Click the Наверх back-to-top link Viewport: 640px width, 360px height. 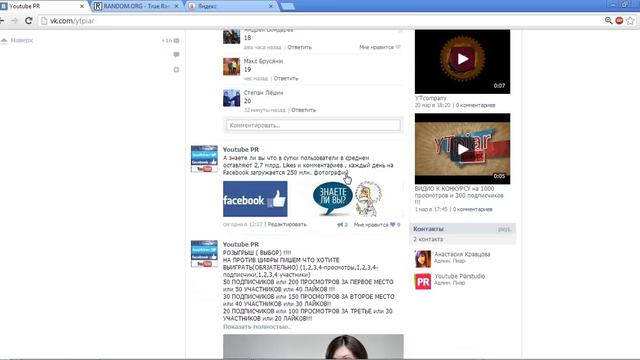coord(22,40)
